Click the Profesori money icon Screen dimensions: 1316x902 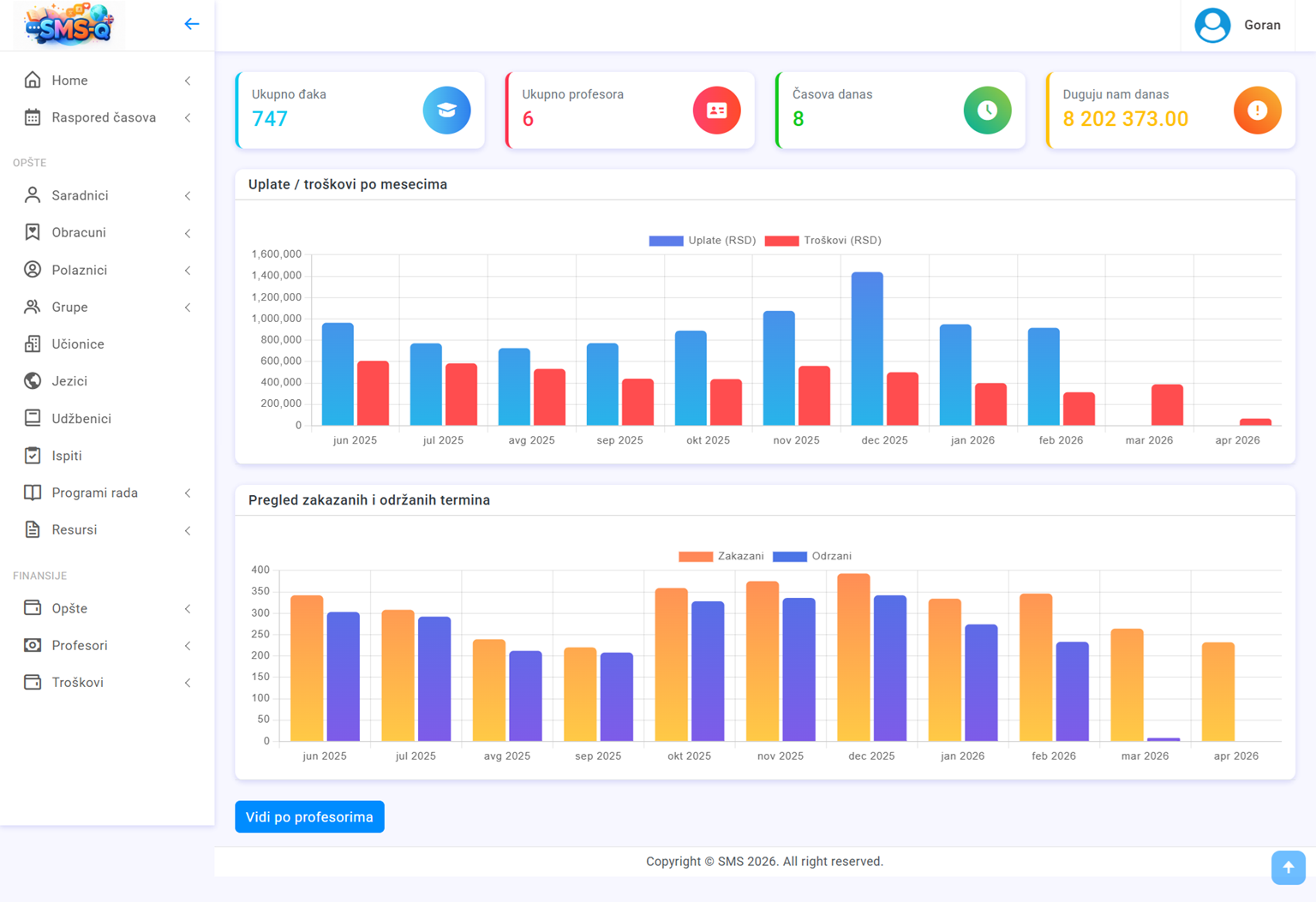[33, 645]
